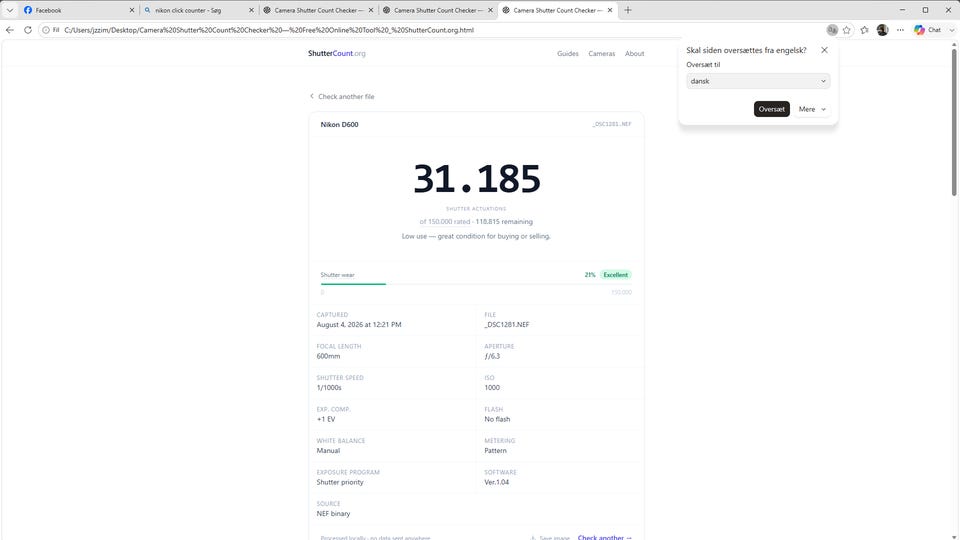Open the dansk language dropdown

pos(758,81)
